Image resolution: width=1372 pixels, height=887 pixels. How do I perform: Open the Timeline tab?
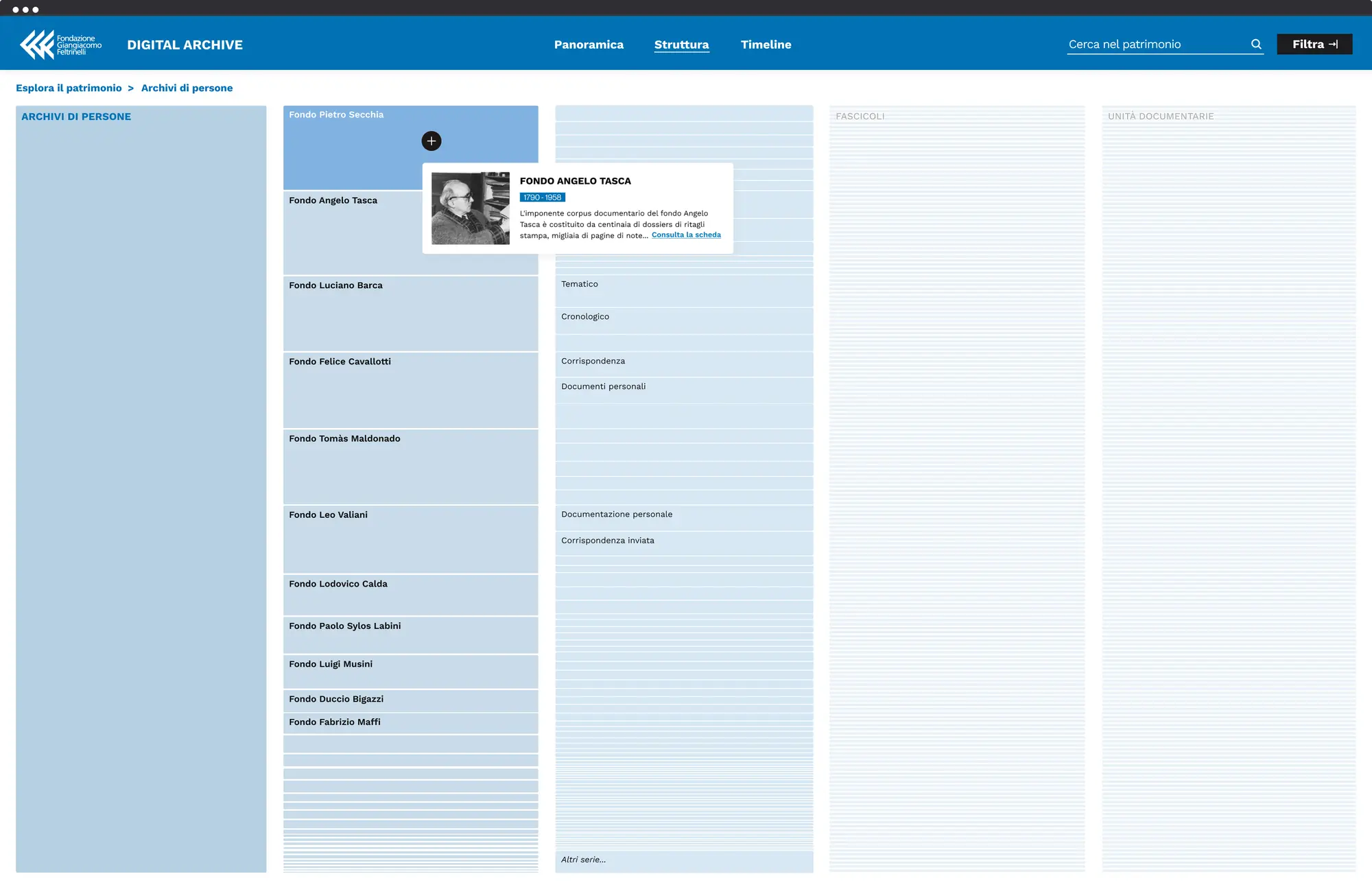pos(766,45)
